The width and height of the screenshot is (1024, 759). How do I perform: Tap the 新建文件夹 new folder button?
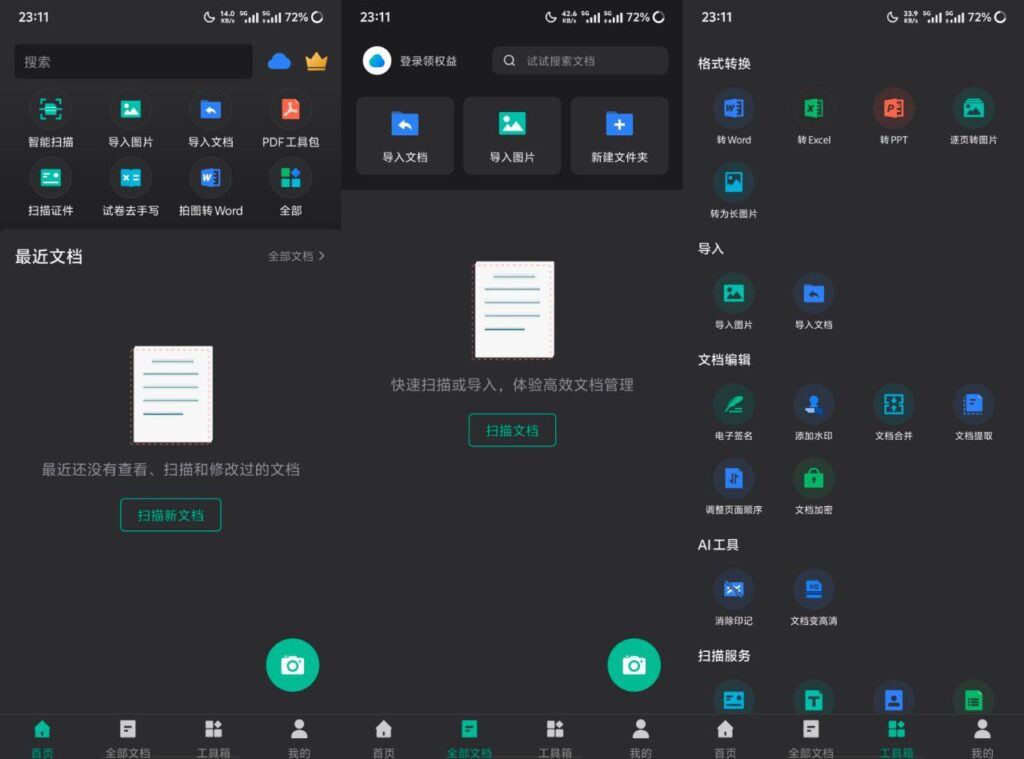[x=619, y=135]
